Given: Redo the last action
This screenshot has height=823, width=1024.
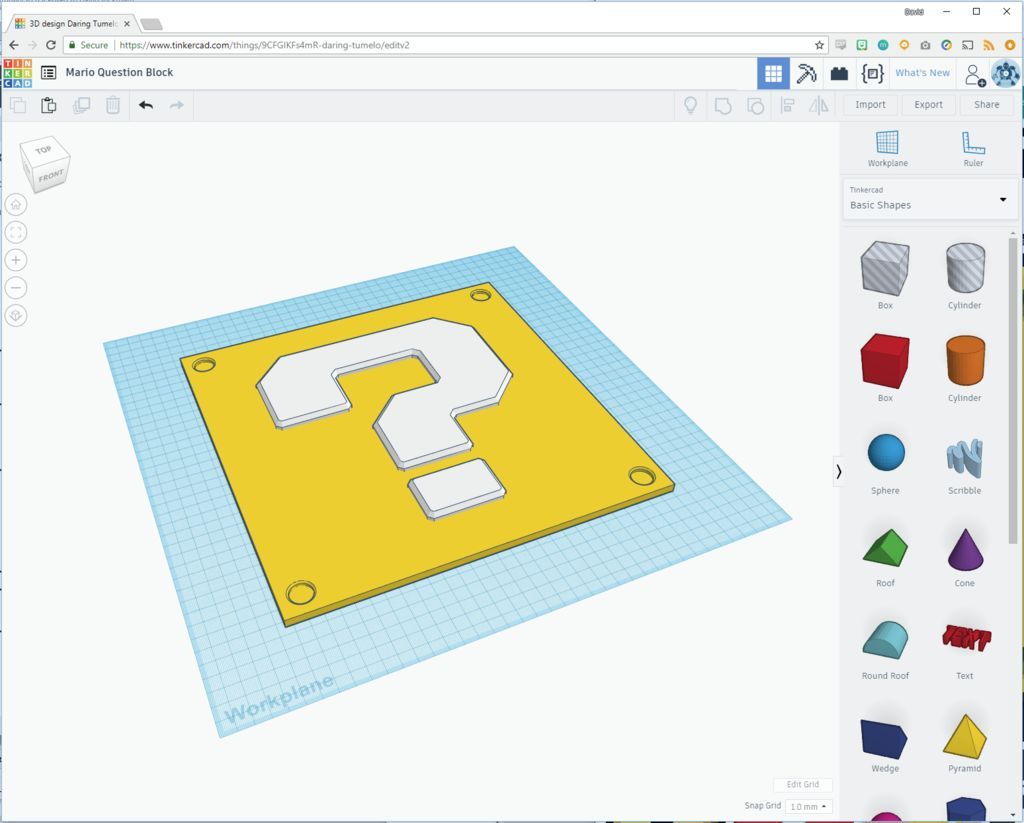Looking at the screenshot, I should click(177, 105).
